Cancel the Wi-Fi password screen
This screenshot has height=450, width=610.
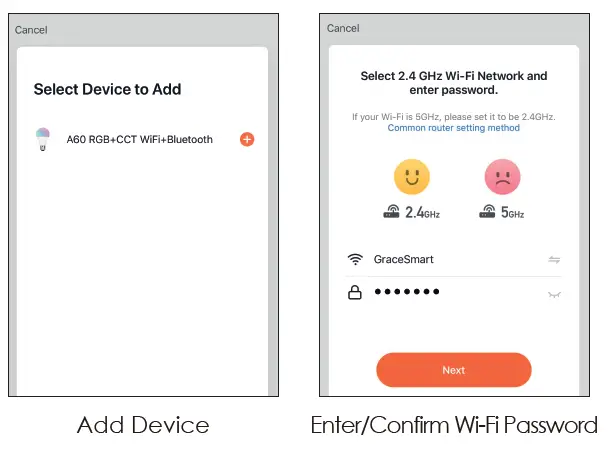point(343,28)
